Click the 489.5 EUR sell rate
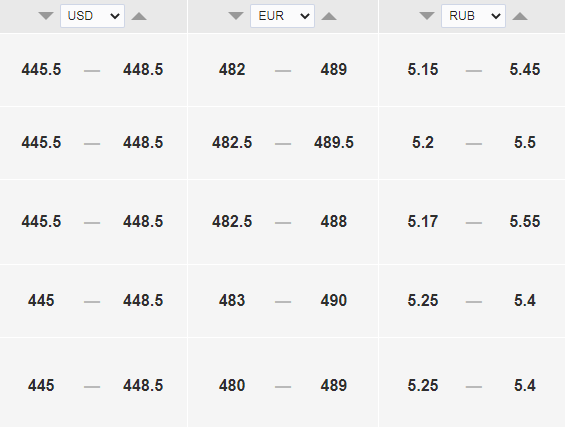Screen dimensions: 565x427 334,142
